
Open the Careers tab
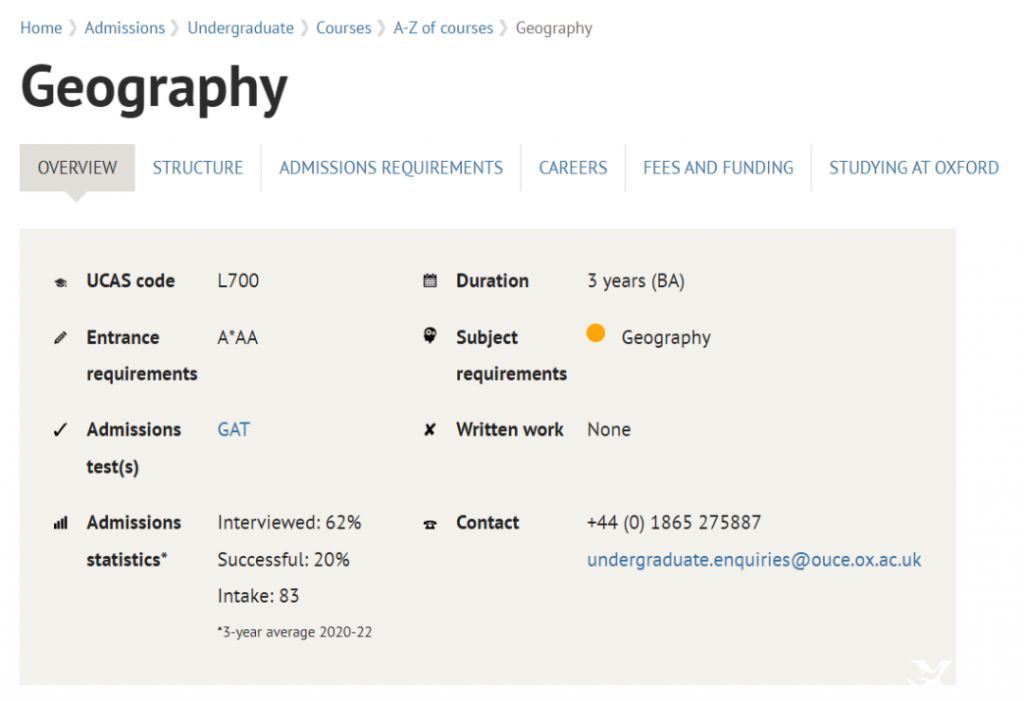573,168
